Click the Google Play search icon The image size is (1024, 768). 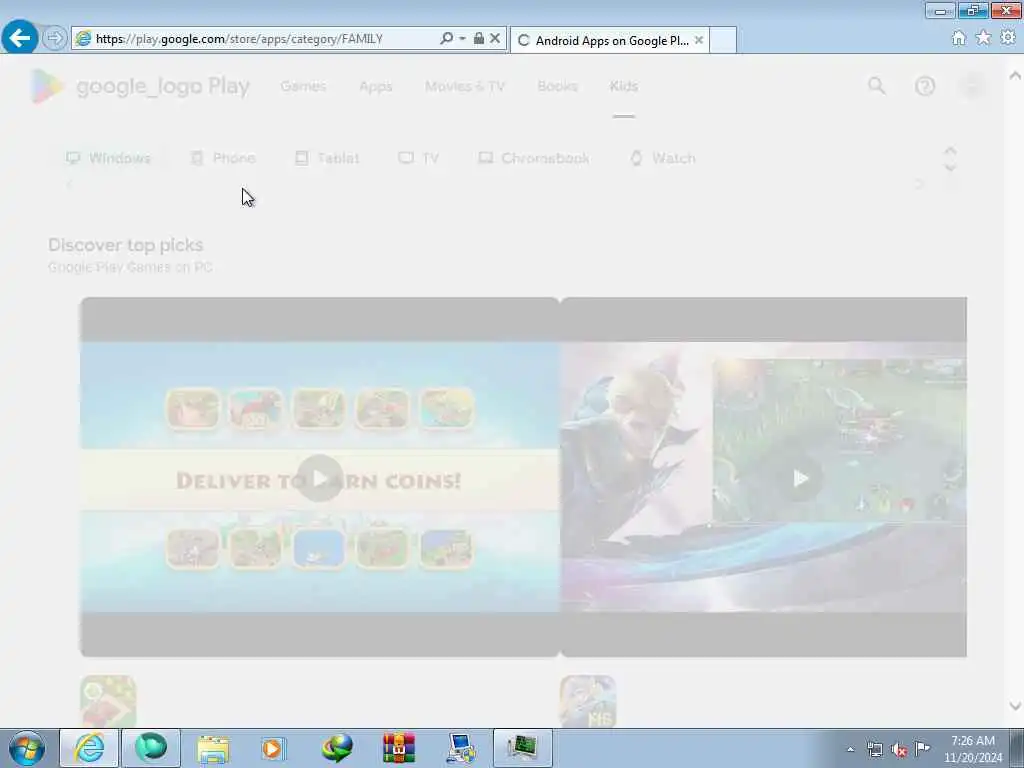pos(877,86)
